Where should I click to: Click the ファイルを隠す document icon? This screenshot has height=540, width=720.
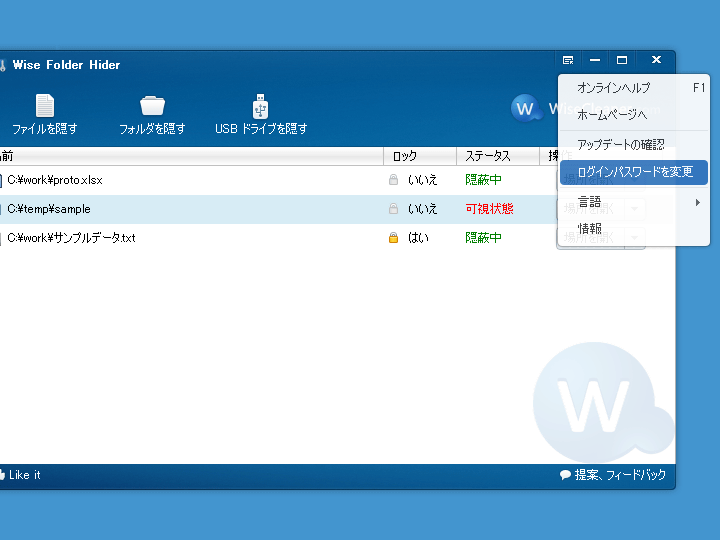point(45,106)
